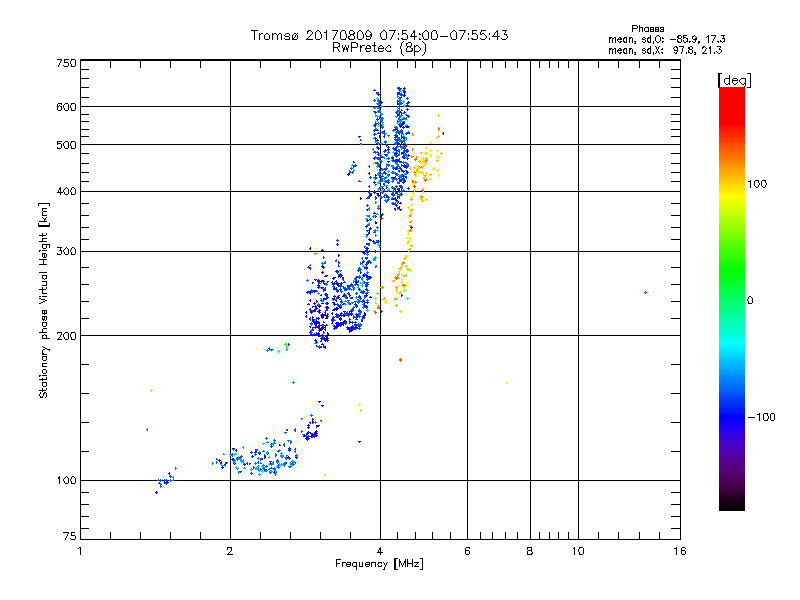Click the isolated red data point near 14 MHz
Screen dimensions: 800x600
coord(645,292)
